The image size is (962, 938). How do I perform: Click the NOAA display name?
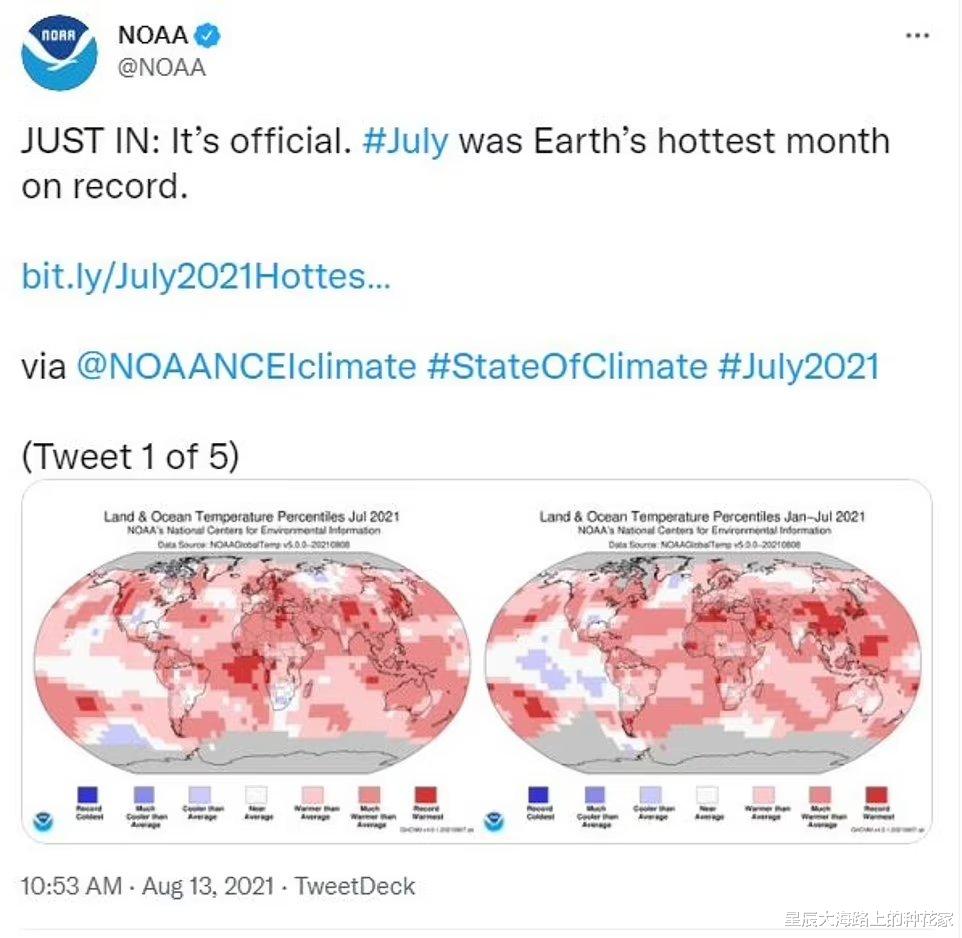(x=153, y=35)
